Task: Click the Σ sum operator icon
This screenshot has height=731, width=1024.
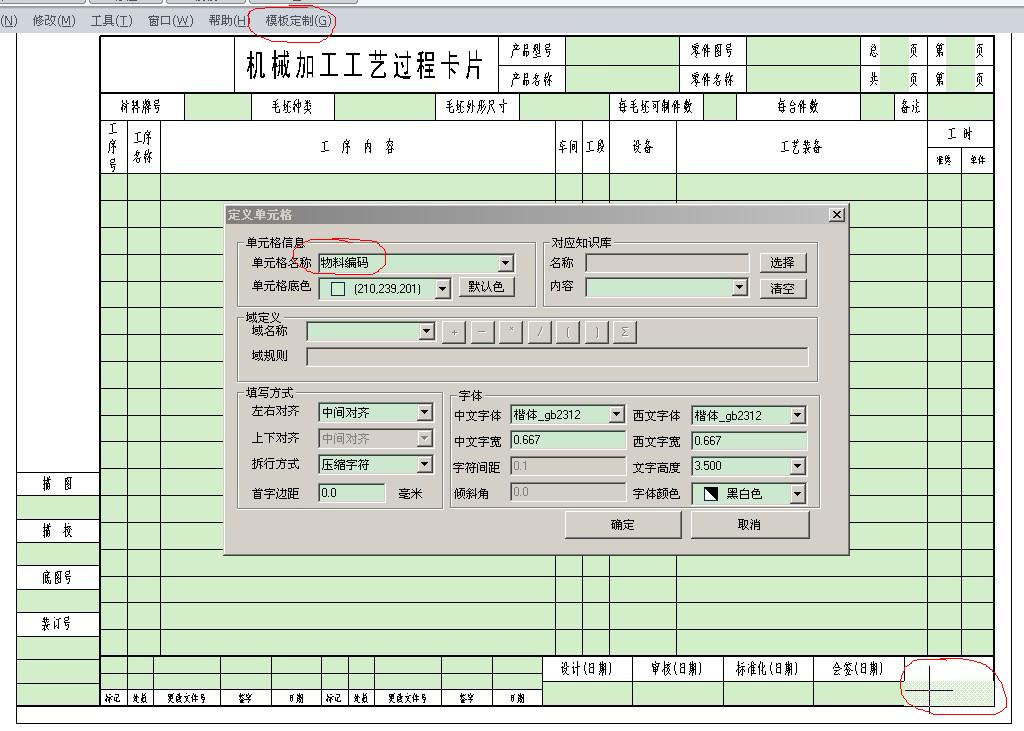Action: coord(624,331)
